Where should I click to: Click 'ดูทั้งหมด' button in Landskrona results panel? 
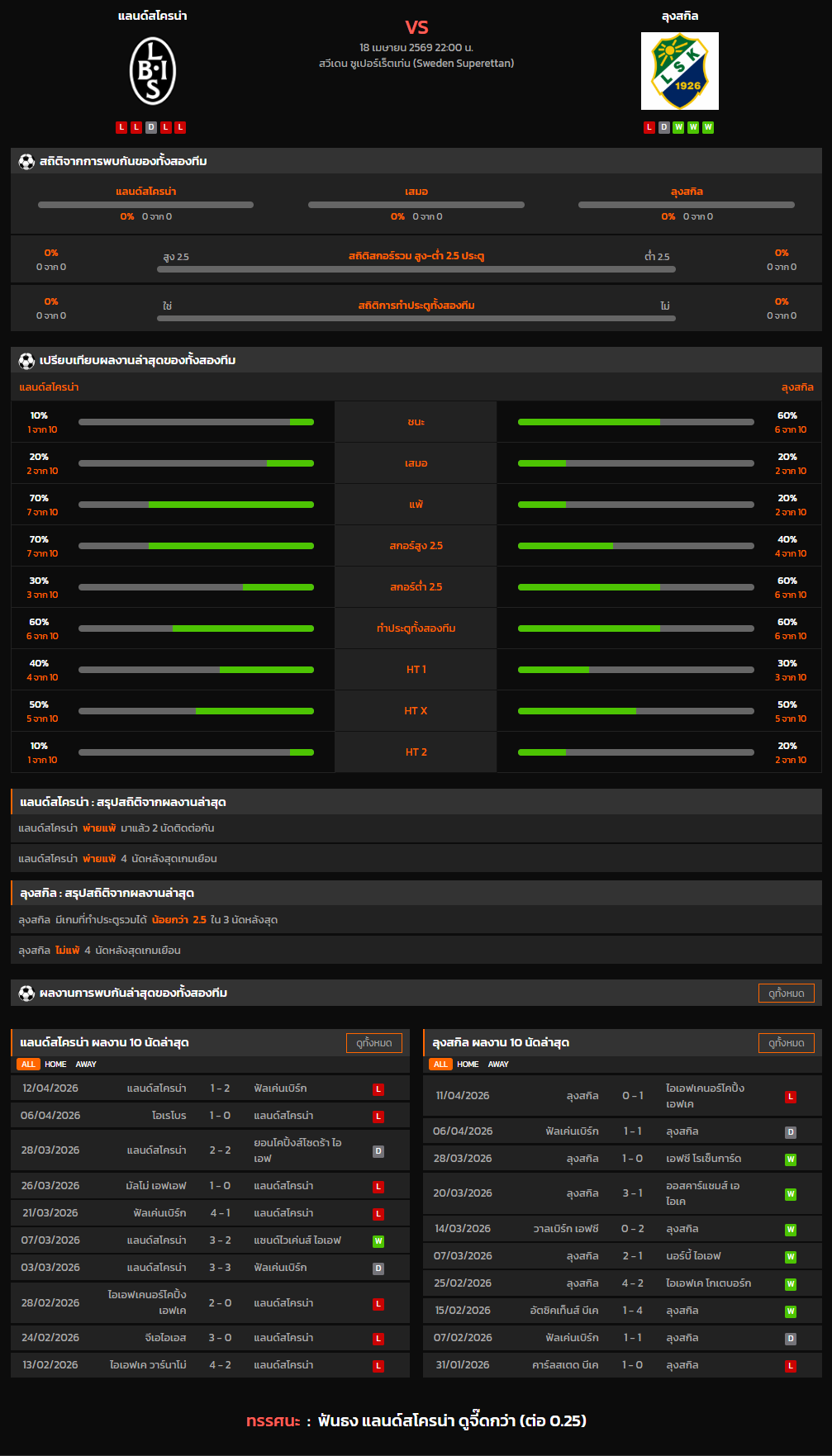[x=373, y=1043]
